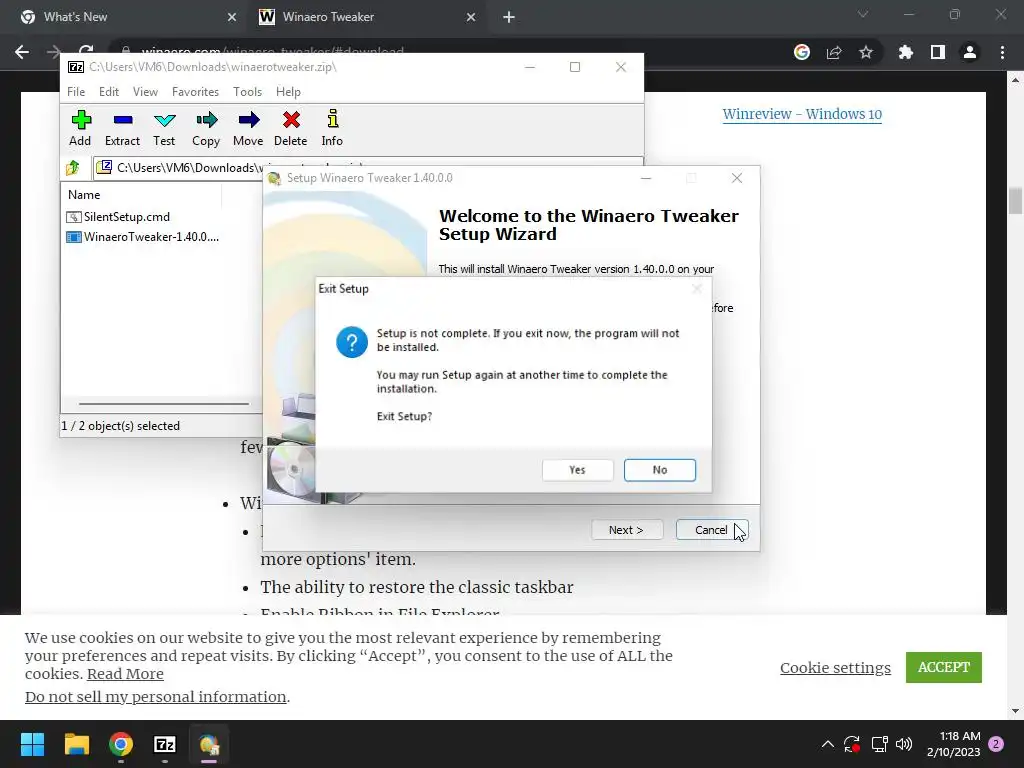
Task: Click Winaero setup icon in taskbar
Action: tap(209, 744)
